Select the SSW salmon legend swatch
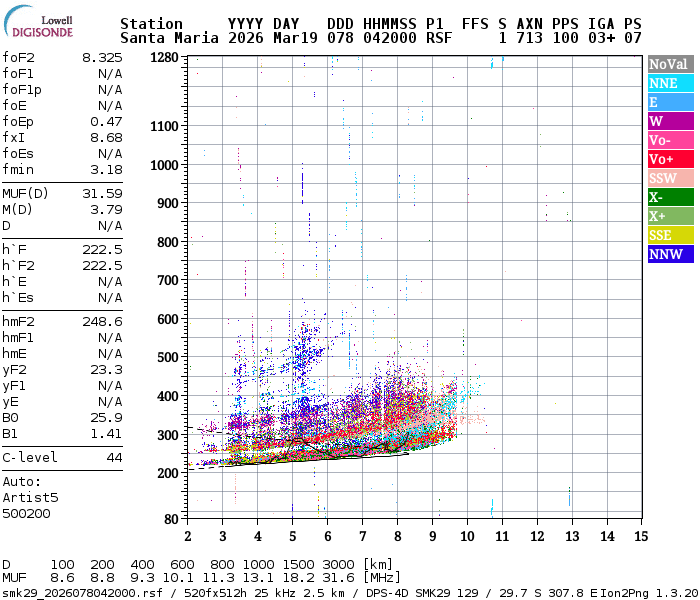Viewport: 700px width, 600px height. (671, 178)
